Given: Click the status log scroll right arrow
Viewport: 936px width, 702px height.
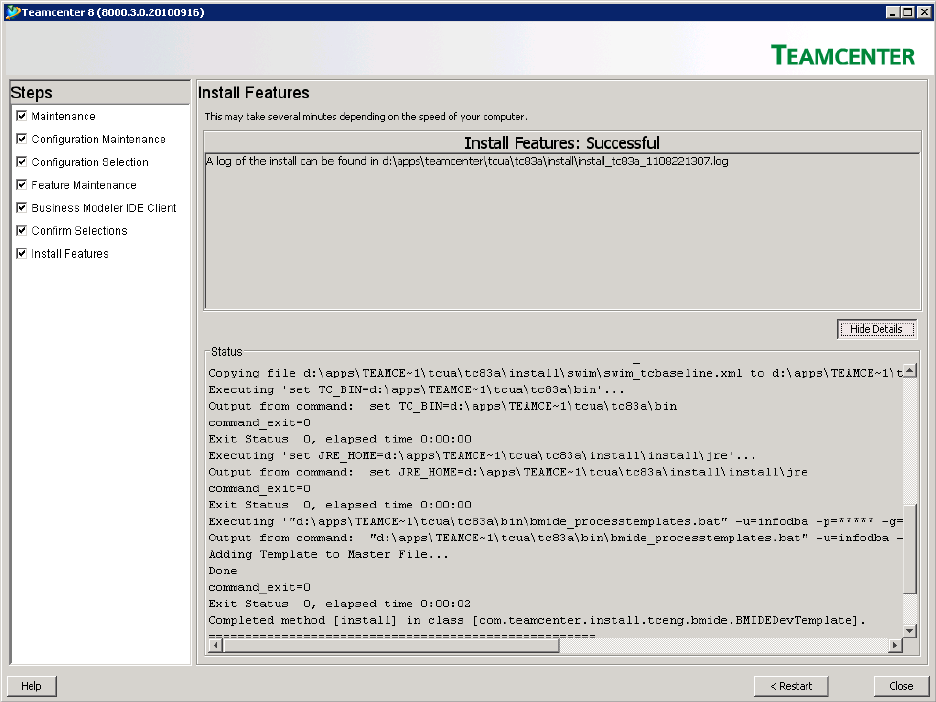Looking at the screenshot, I should coord(895,645).
